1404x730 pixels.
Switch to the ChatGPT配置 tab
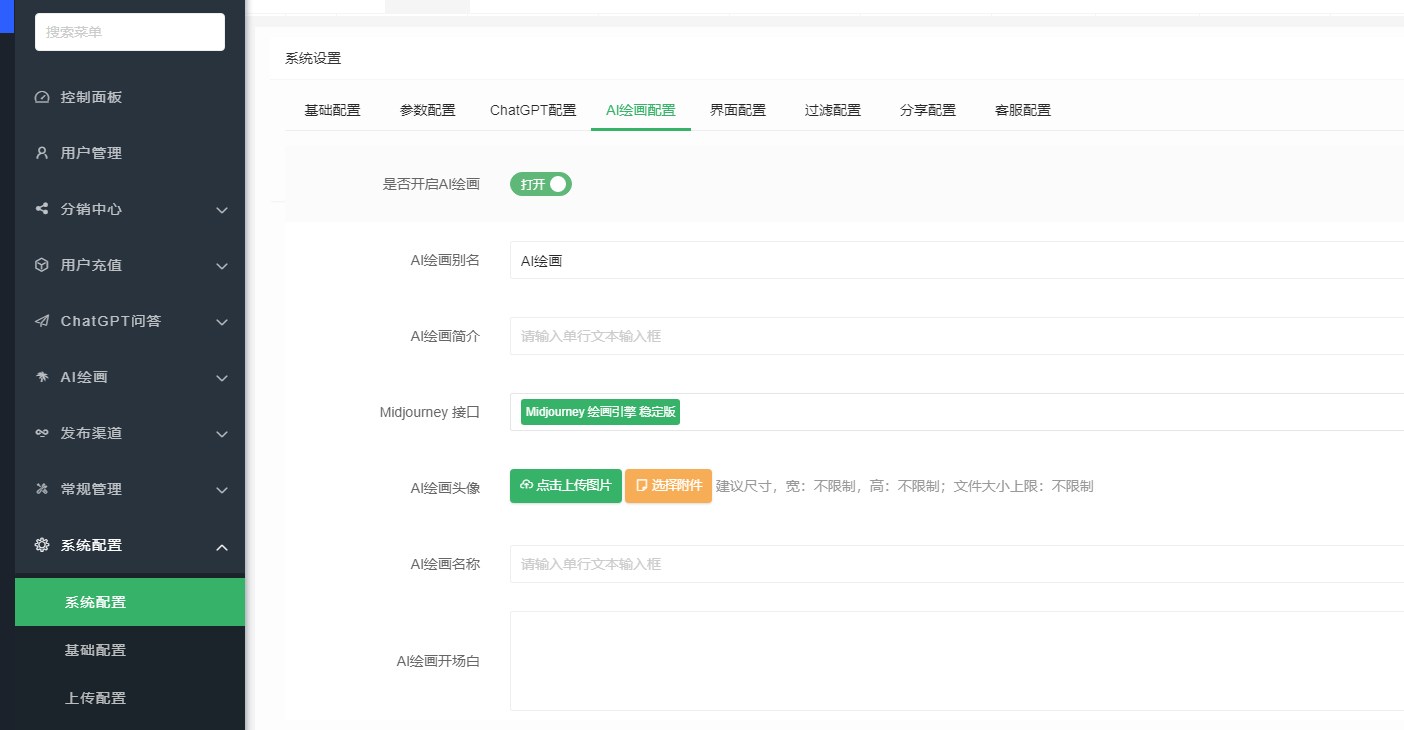click(533, 111)
